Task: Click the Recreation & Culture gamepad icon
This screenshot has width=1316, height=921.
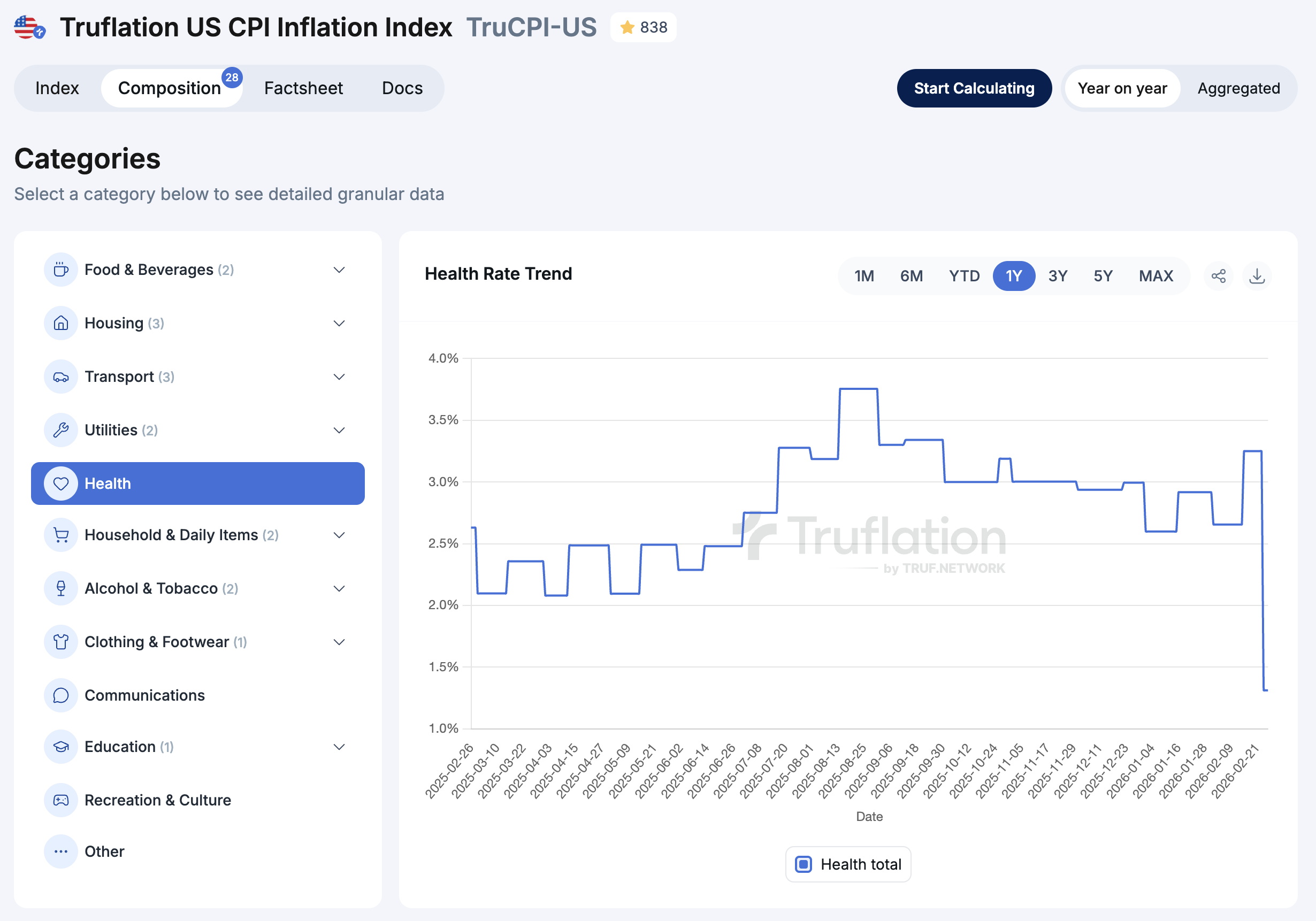Action: [x=61, y=800]
